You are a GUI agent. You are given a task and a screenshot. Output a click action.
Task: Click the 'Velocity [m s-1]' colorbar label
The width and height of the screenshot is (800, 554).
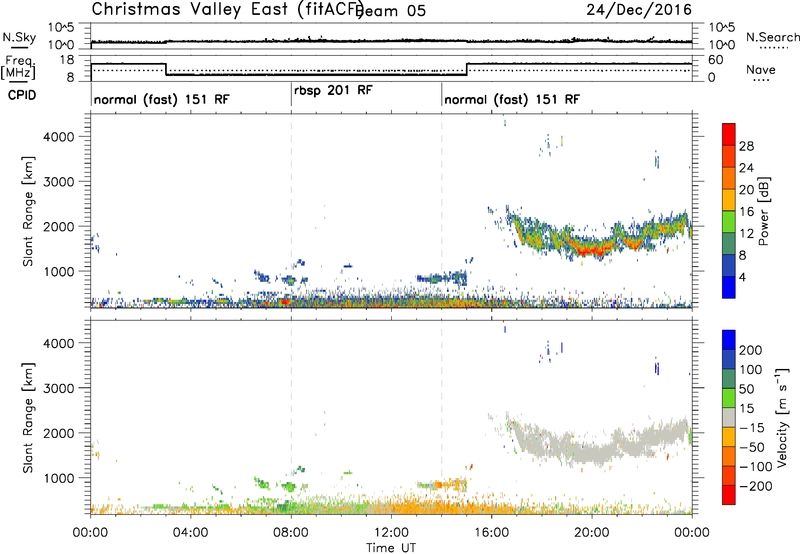[781, 417]
